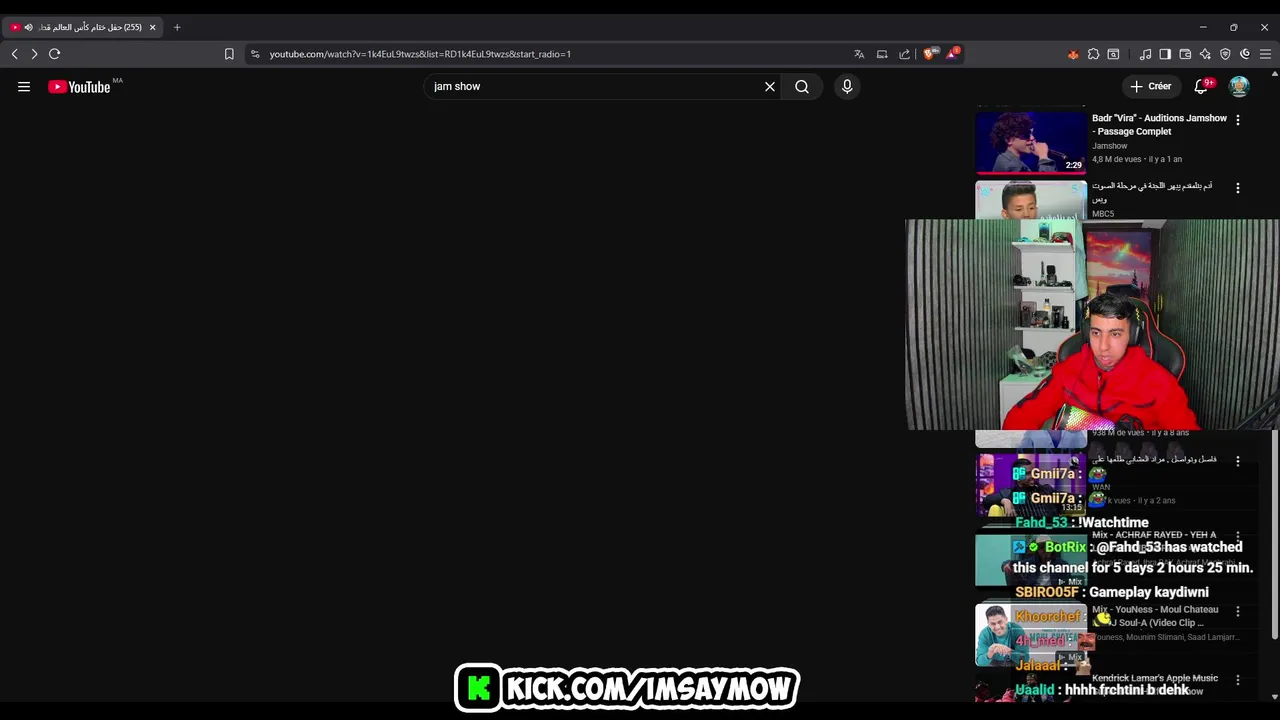Image resolution: width=1280 pixels, height=720 pixels.
Task: Open options menu for the MBC5 video
Action: [1238, 188]
